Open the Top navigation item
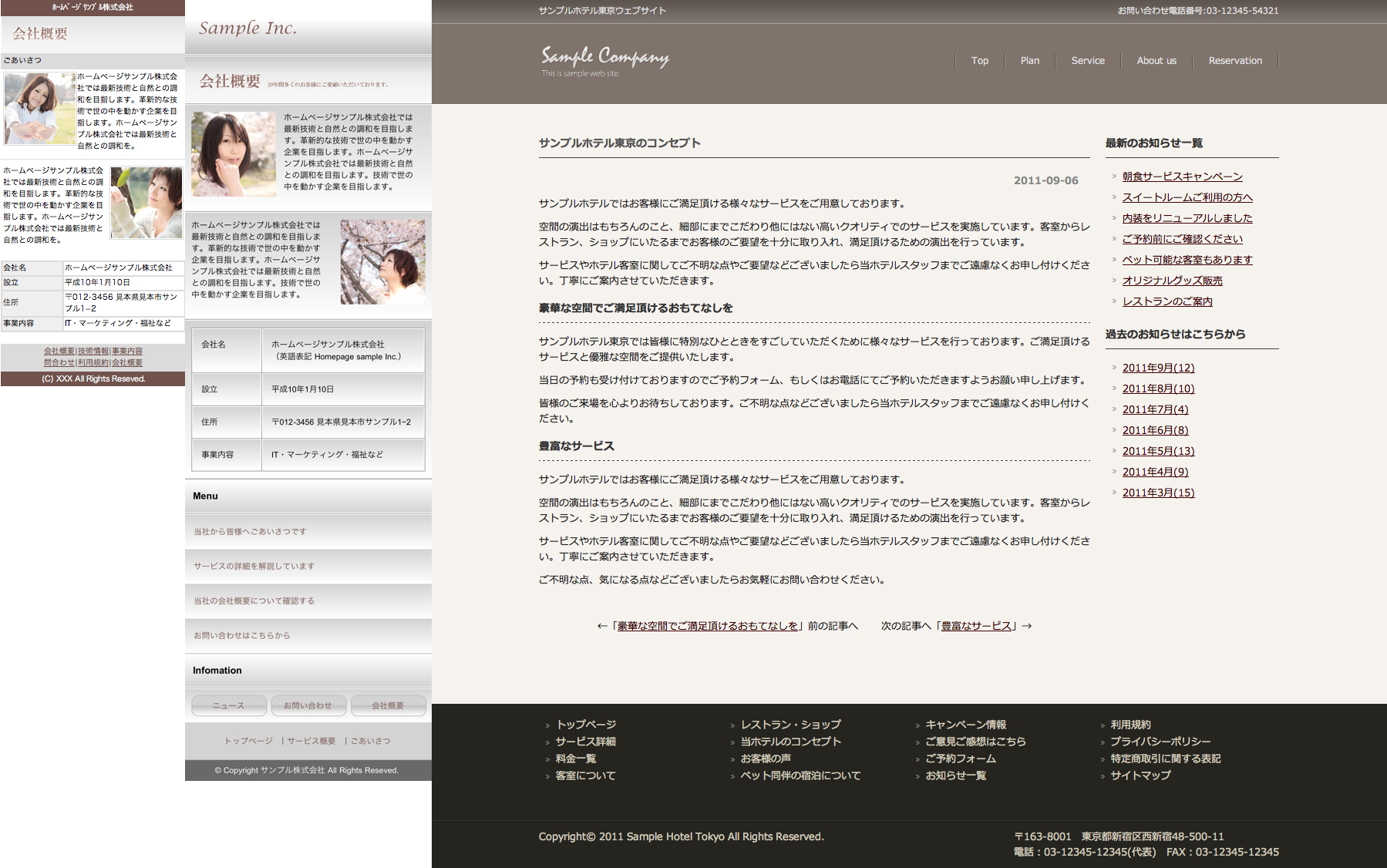The image size is (1387, 868). (979, 61)
